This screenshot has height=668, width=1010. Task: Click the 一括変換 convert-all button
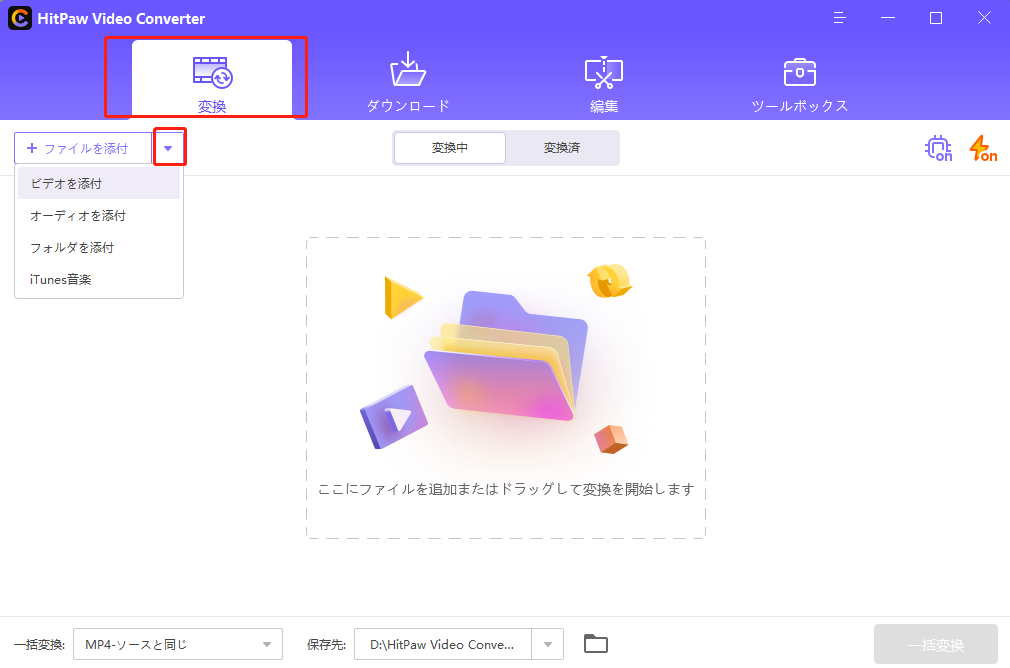click(x=936, y=644)
